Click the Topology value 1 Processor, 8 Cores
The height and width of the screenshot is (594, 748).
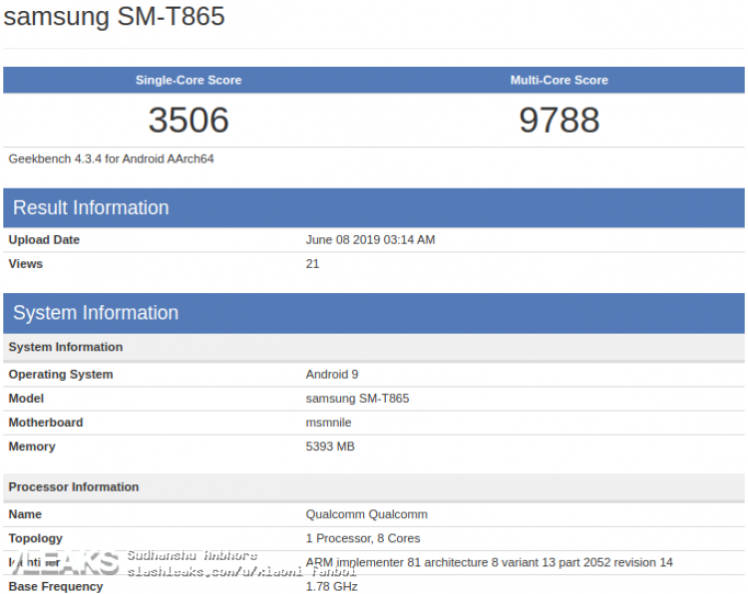coord(362,538)
